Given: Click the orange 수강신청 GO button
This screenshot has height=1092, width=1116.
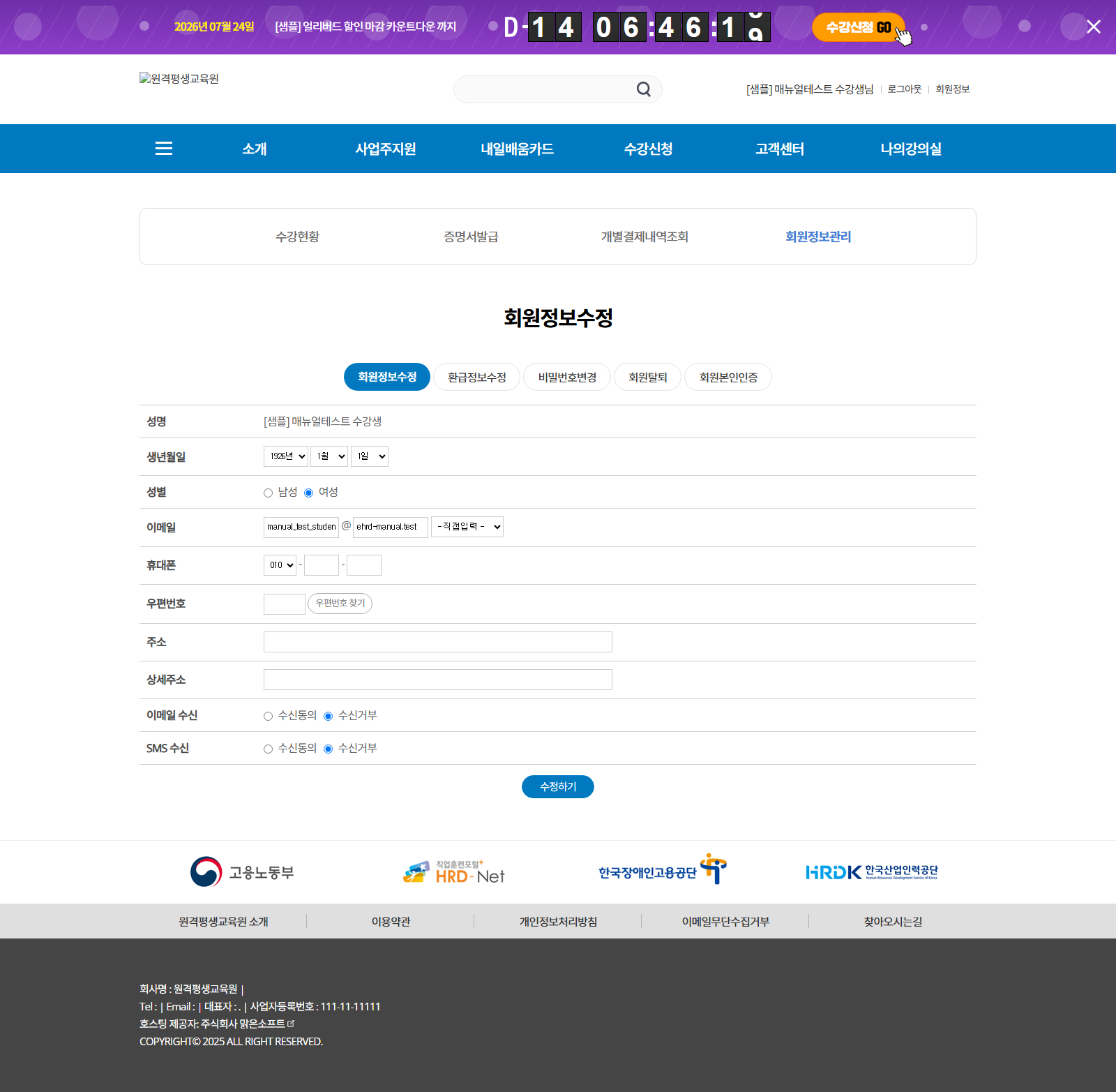Looking at the screenshot, I should 859,27.
